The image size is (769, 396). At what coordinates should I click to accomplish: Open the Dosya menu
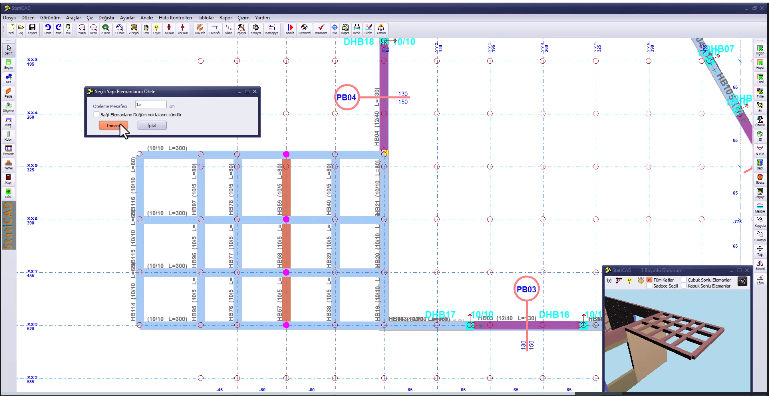pyautogui.click(x=9, y=18)
